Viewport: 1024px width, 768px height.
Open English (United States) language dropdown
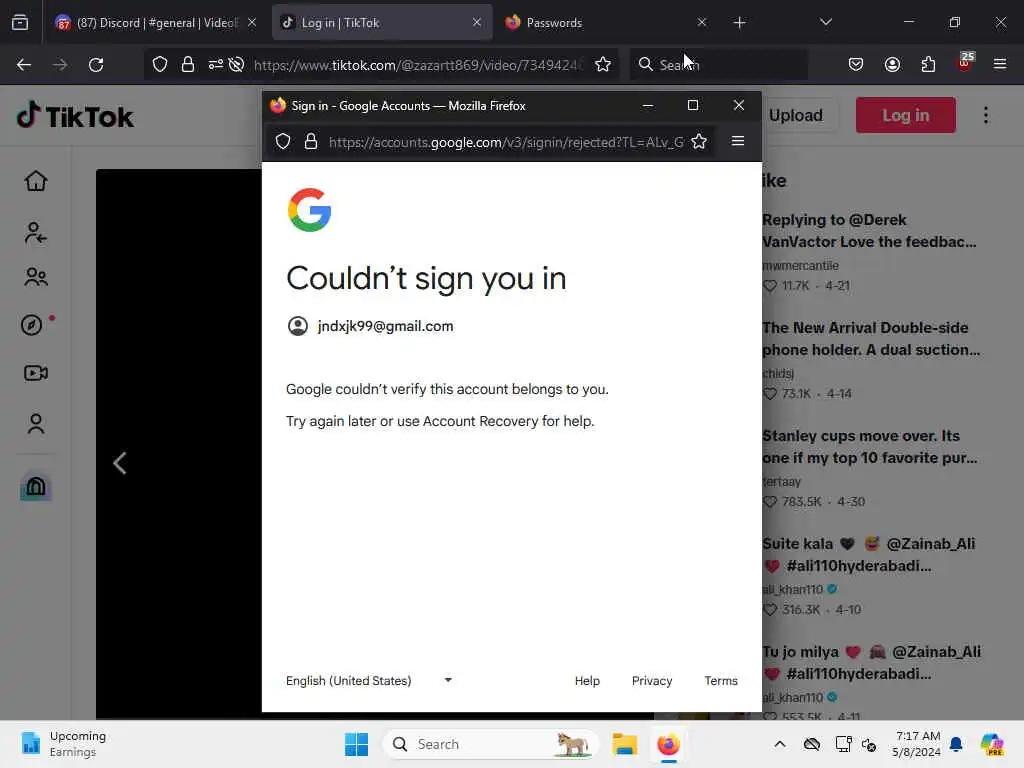pos(369,680)
